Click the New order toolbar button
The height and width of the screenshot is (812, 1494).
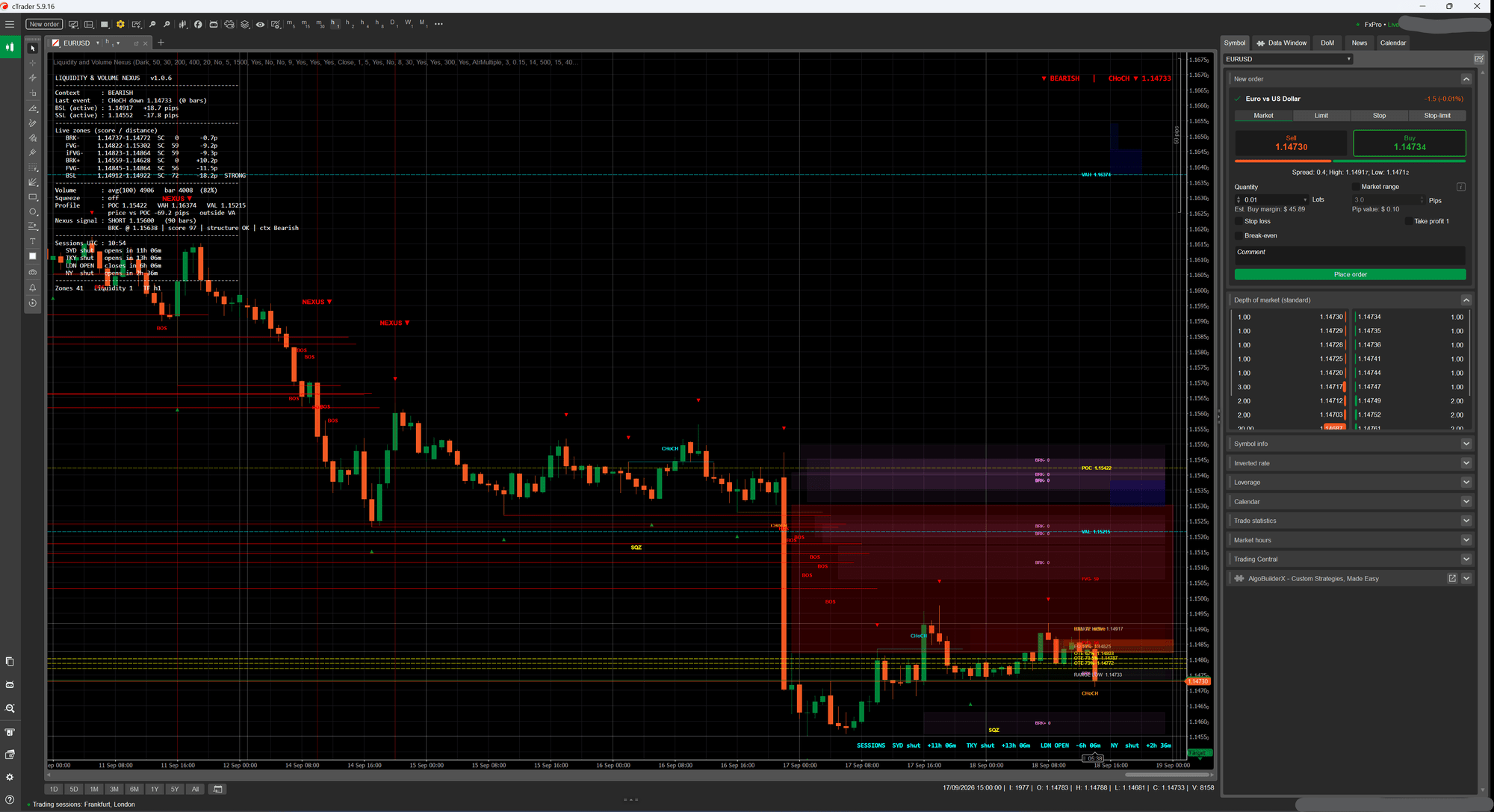44,24
